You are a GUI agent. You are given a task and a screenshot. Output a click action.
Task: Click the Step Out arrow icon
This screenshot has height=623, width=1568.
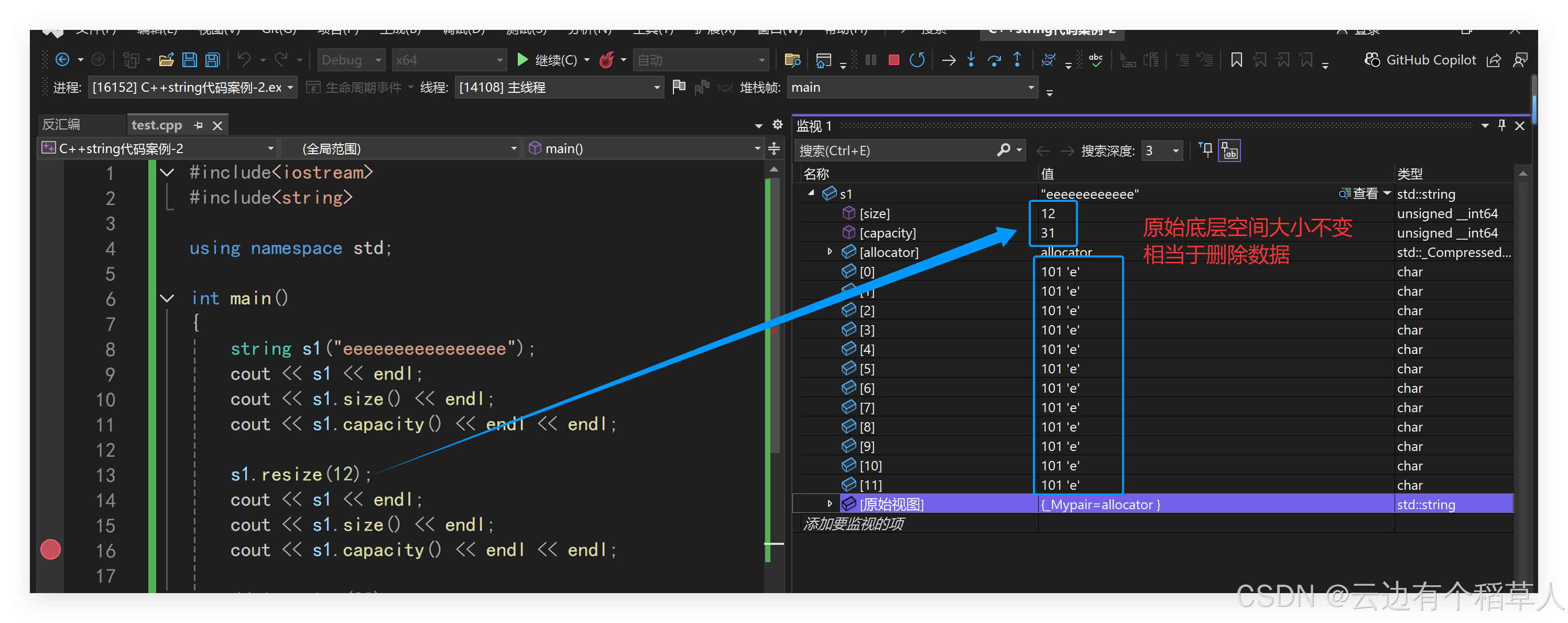tap(1017, 60)
